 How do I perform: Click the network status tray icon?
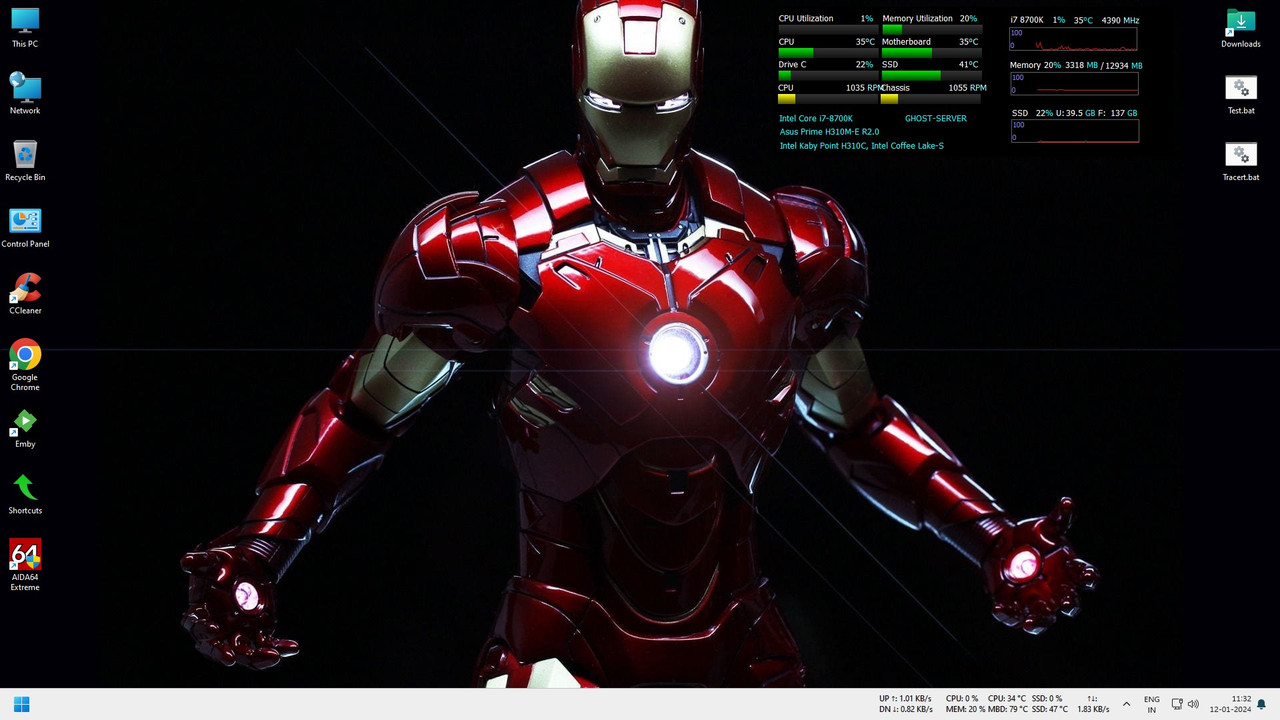1177,704
